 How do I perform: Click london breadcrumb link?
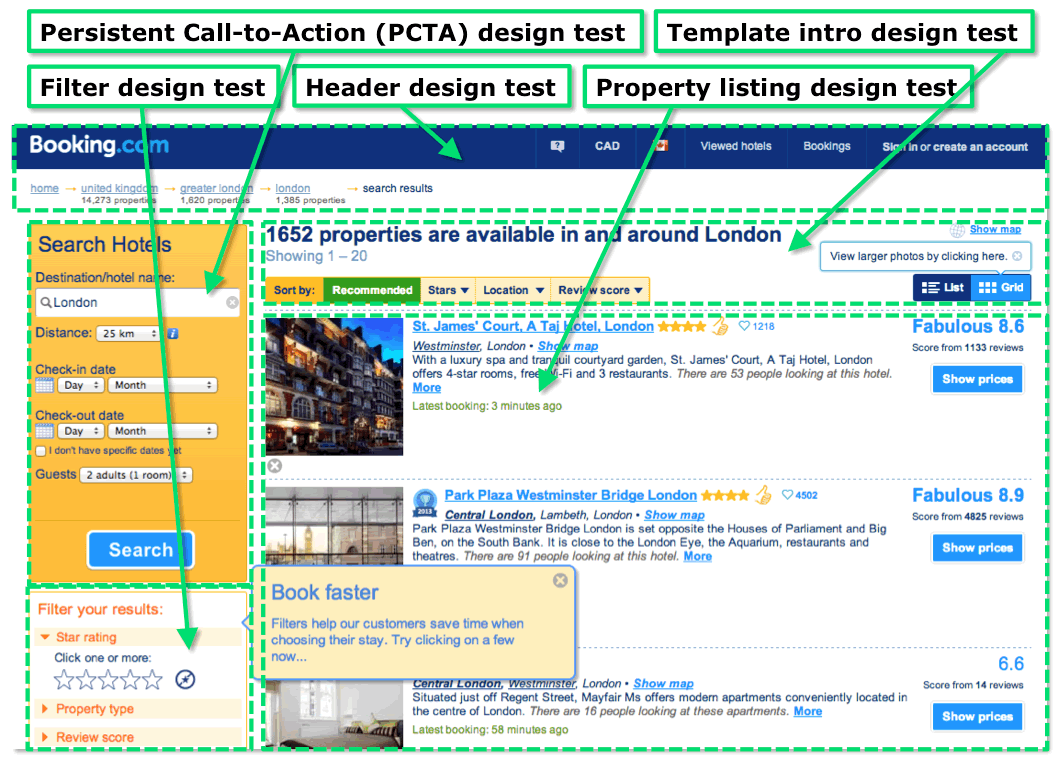[293, 188]
